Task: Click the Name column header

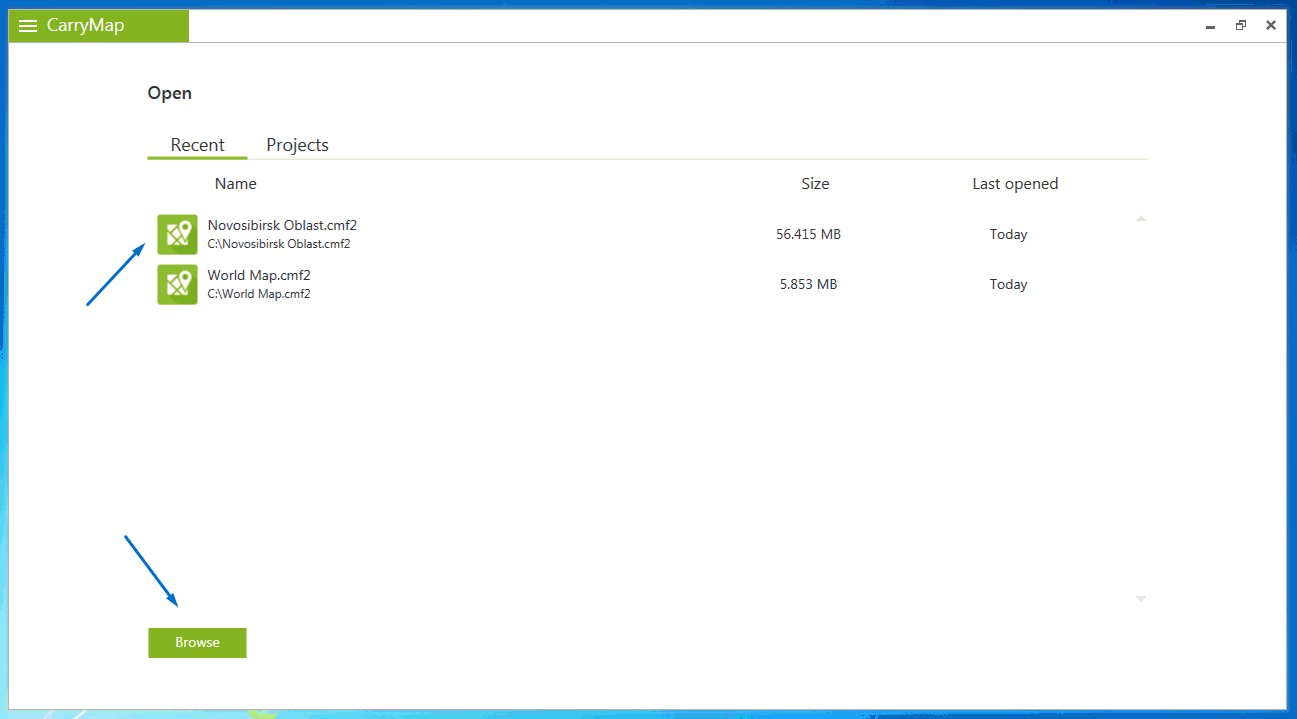Action: [x=236, y=184]
